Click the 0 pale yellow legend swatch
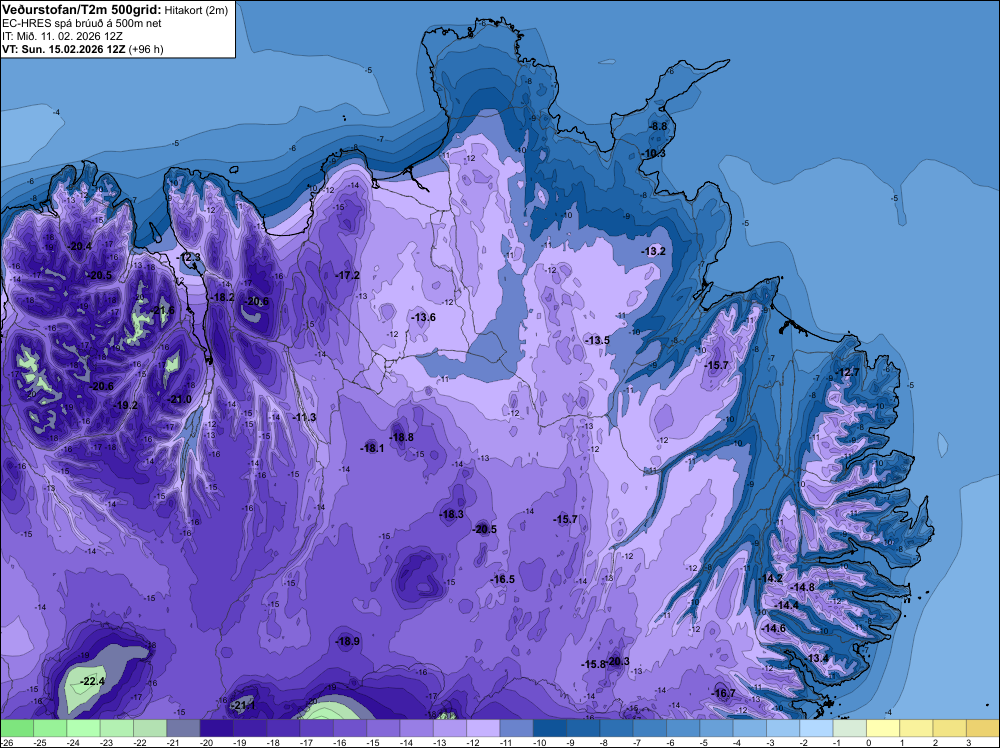 pos(883,728)
